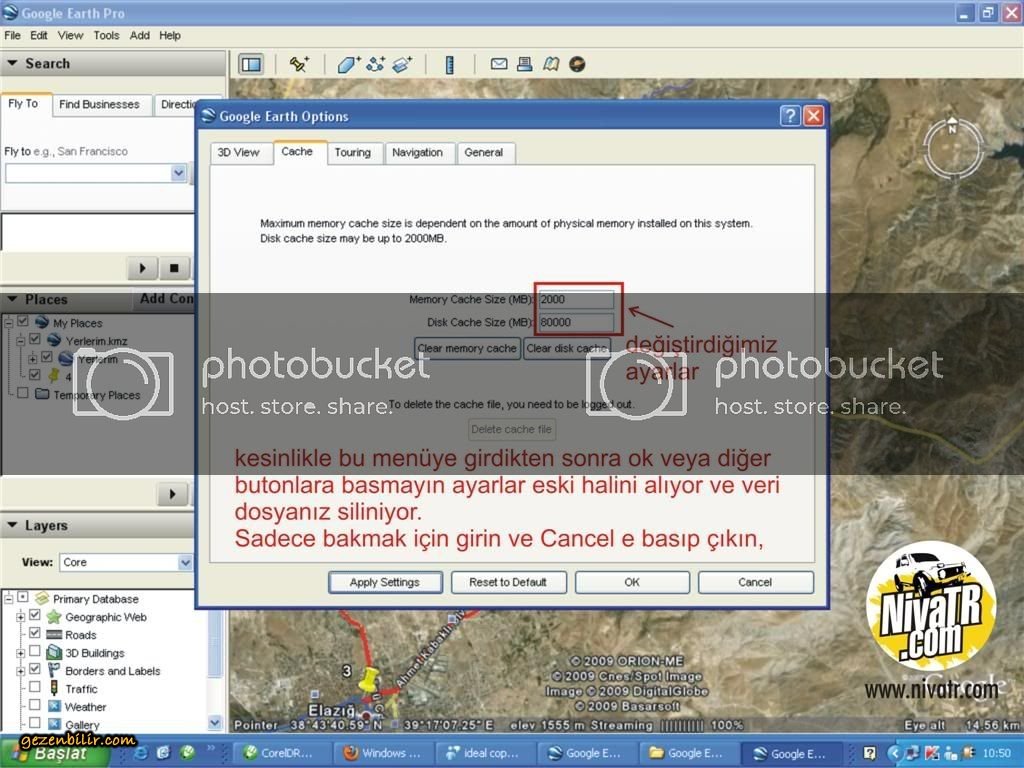Open the Ruler measurement tool

coord(450,64)
